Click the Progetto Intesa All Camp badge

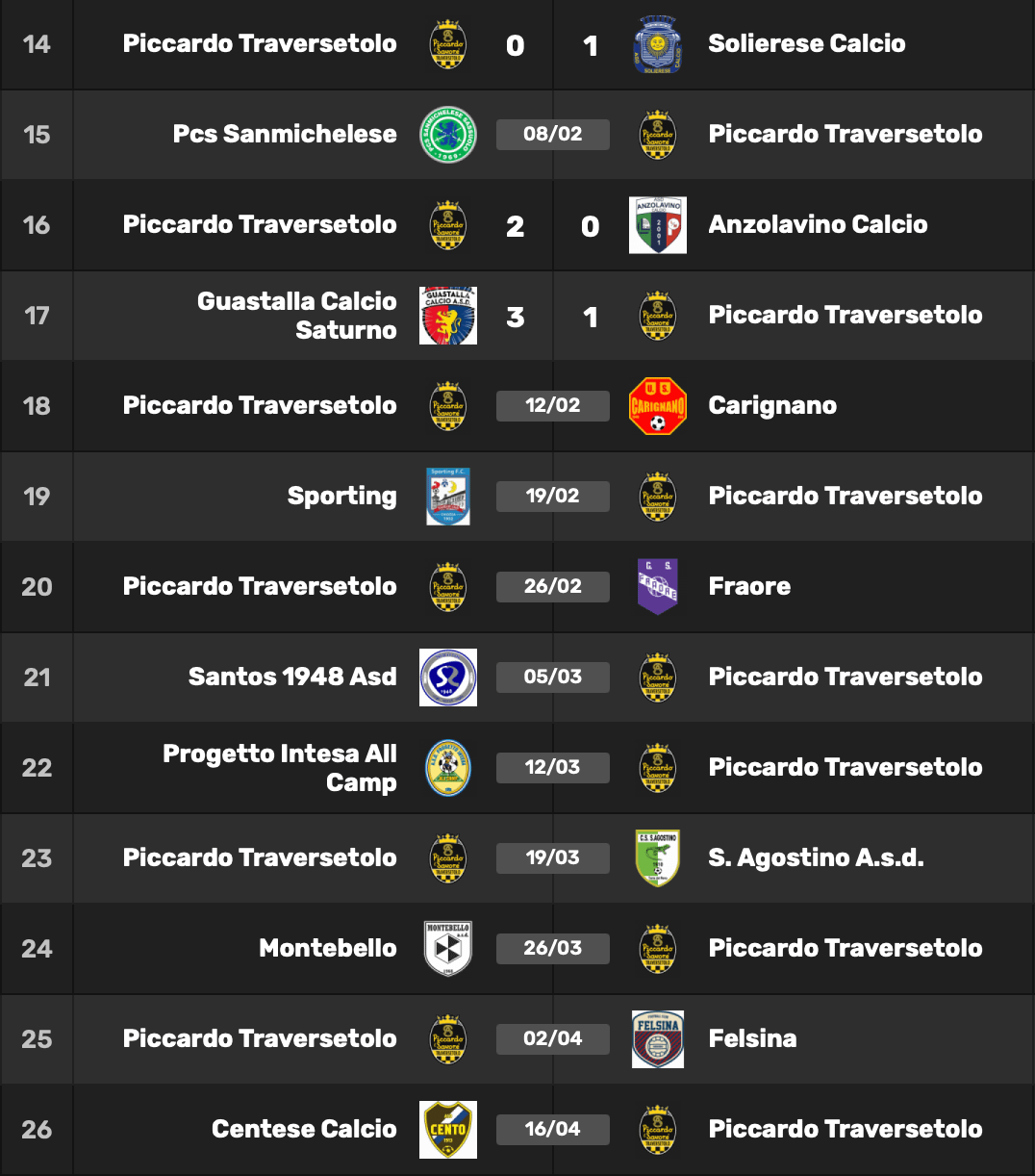tap(448, 768)
